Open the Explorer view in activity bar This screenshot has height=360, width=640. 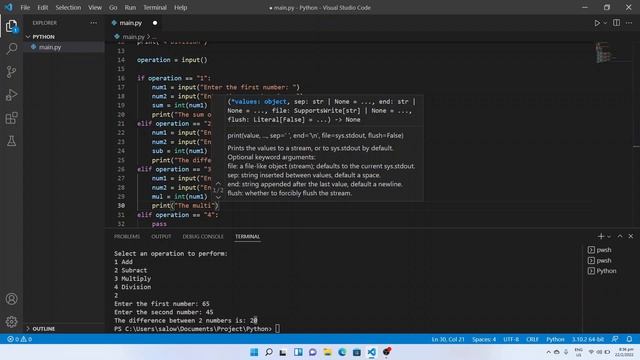(x=11, y=27)
